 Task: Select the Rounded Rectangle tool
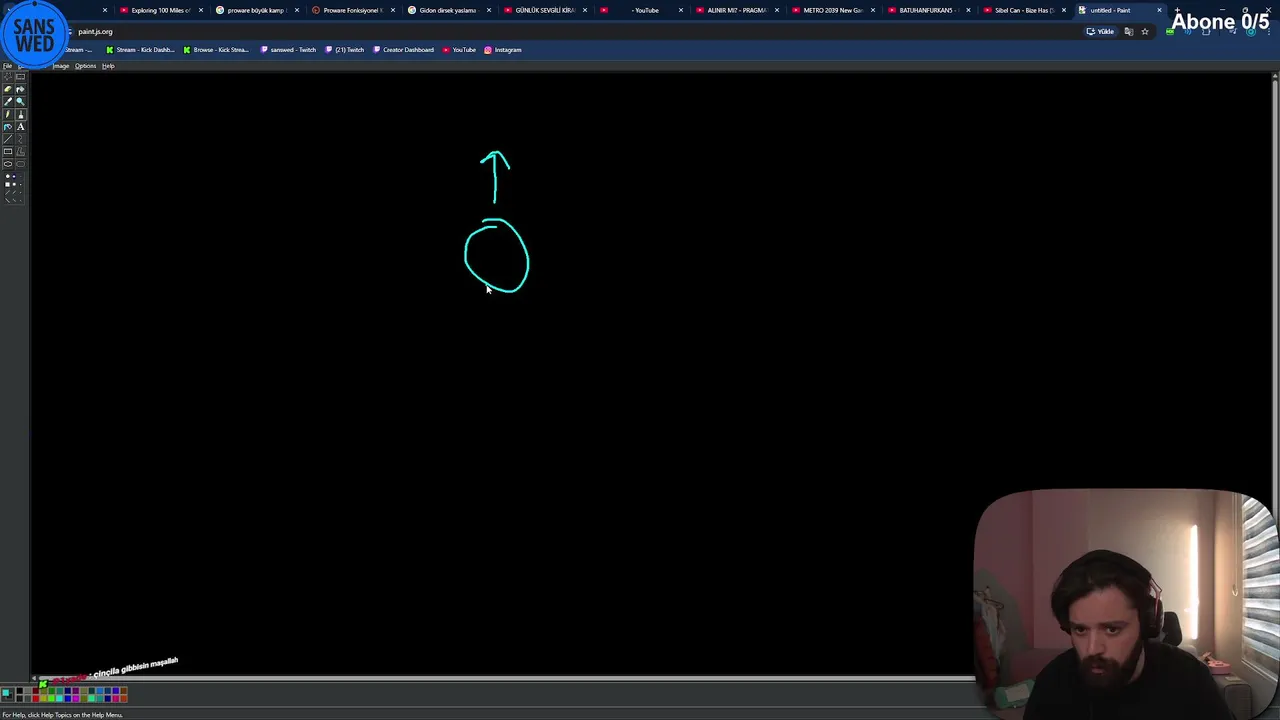point(20,164)
